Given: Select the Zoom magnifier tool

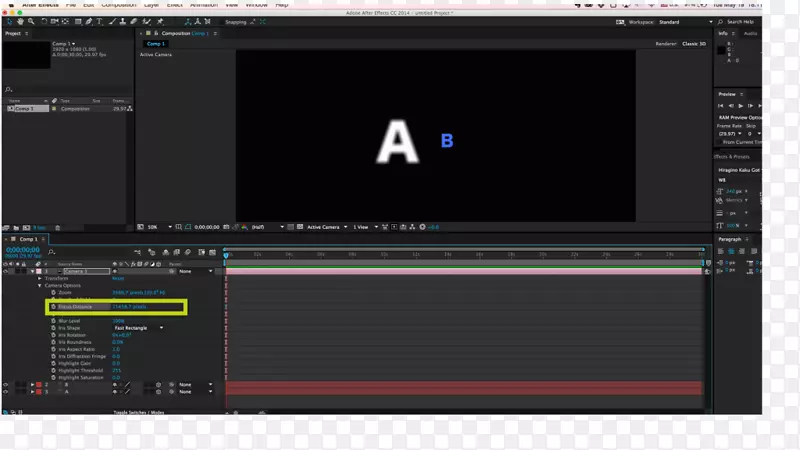Looking at the screenshot, I should (31, 21).
